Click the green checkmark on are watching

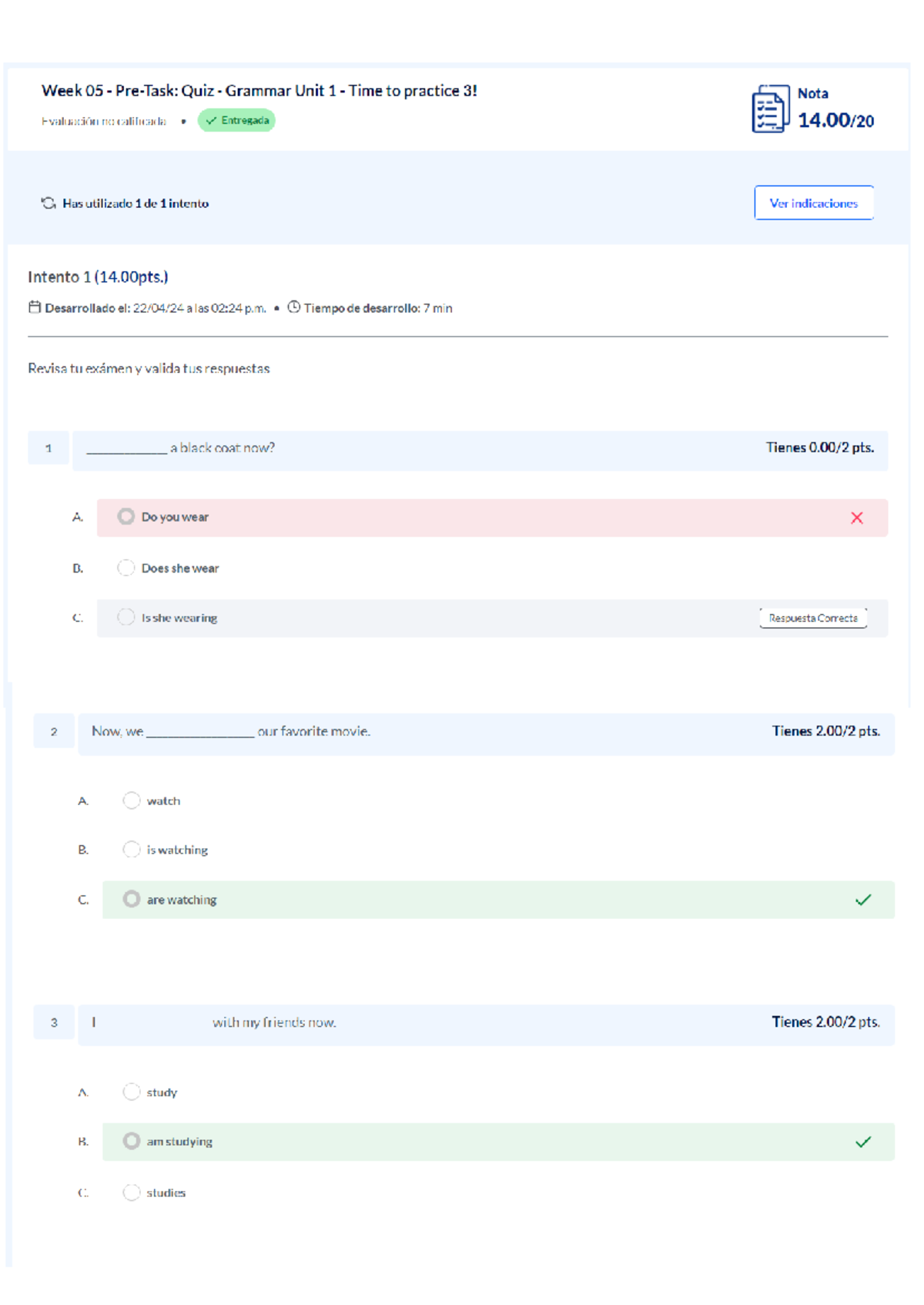point(862,900)
